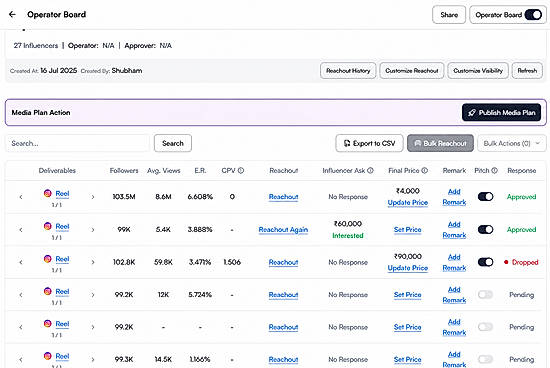
Task: Click the Dropped response status
Action: tap(521, 262)
